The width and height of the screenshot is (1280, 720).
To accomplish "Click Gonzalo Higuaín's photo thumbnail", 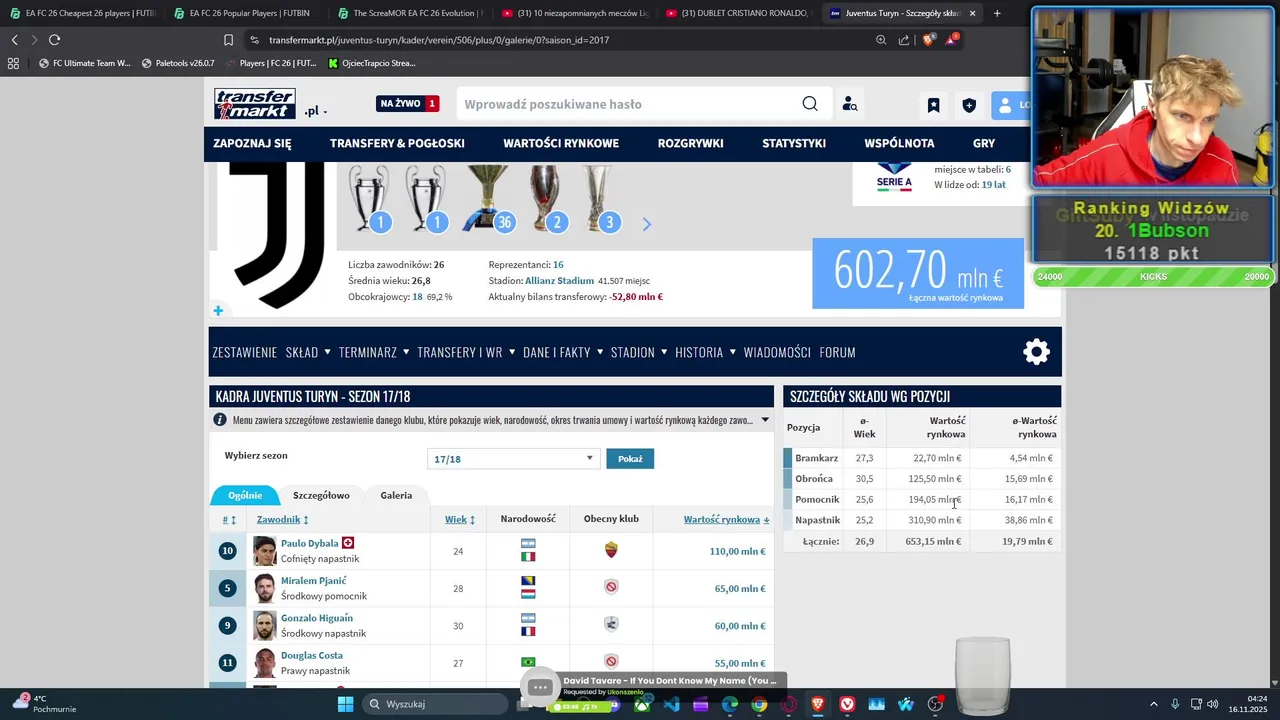I will pos(264,626).
